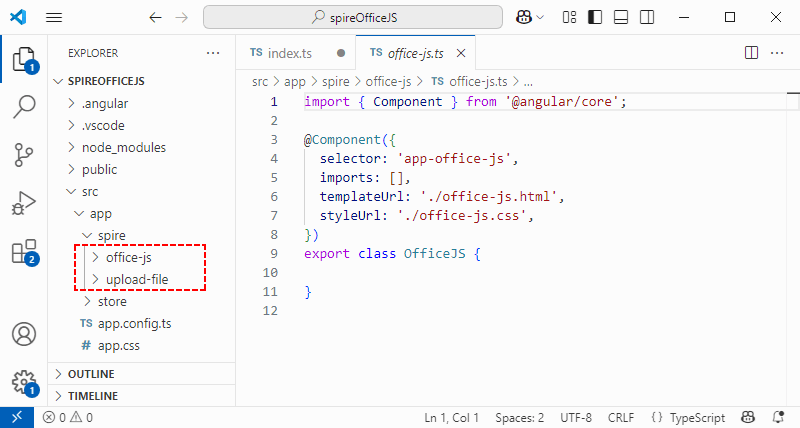Click the Copilot icon in title bar

523,17
